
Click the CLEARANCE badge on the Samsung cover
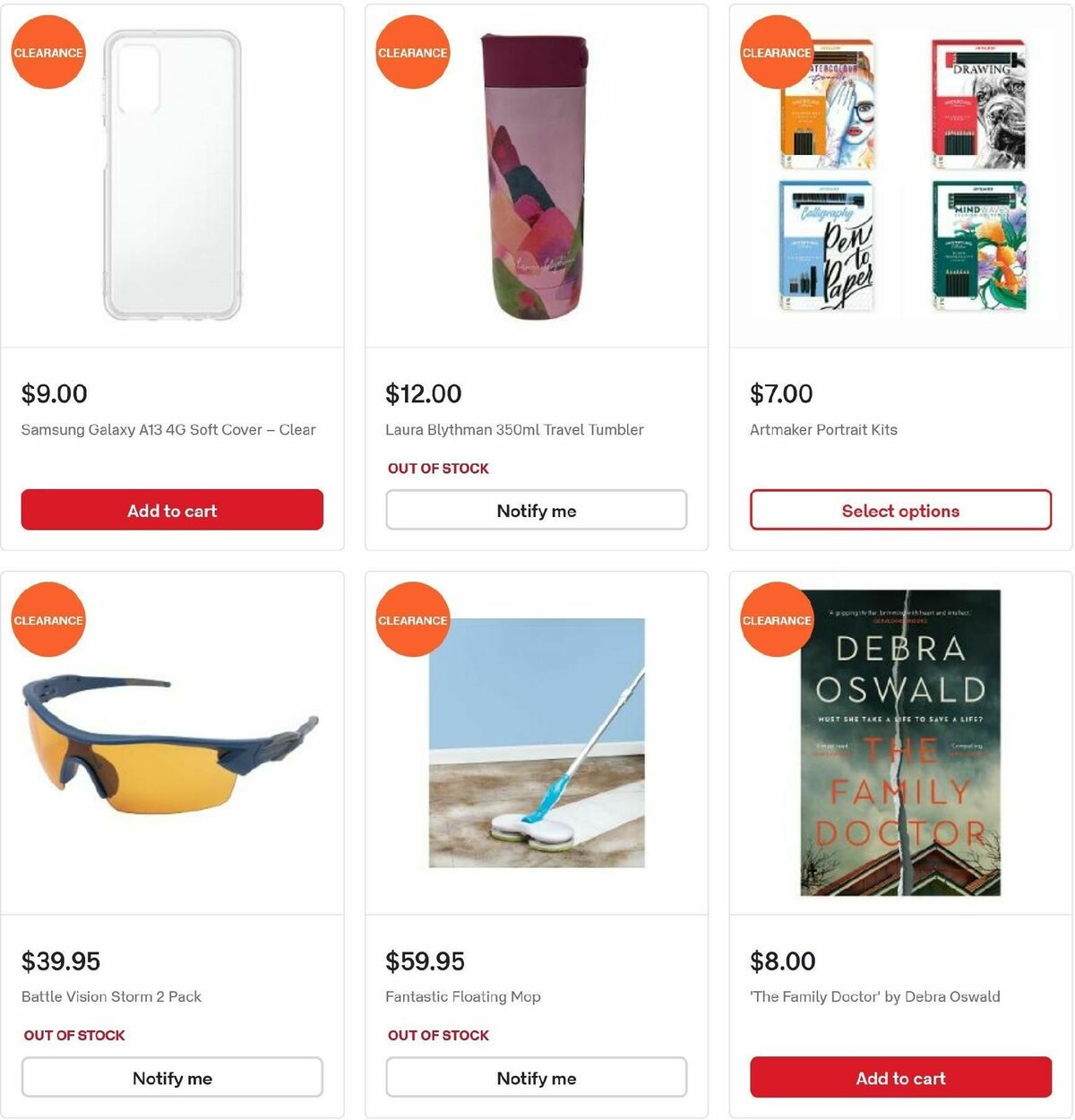pos(48,52)
